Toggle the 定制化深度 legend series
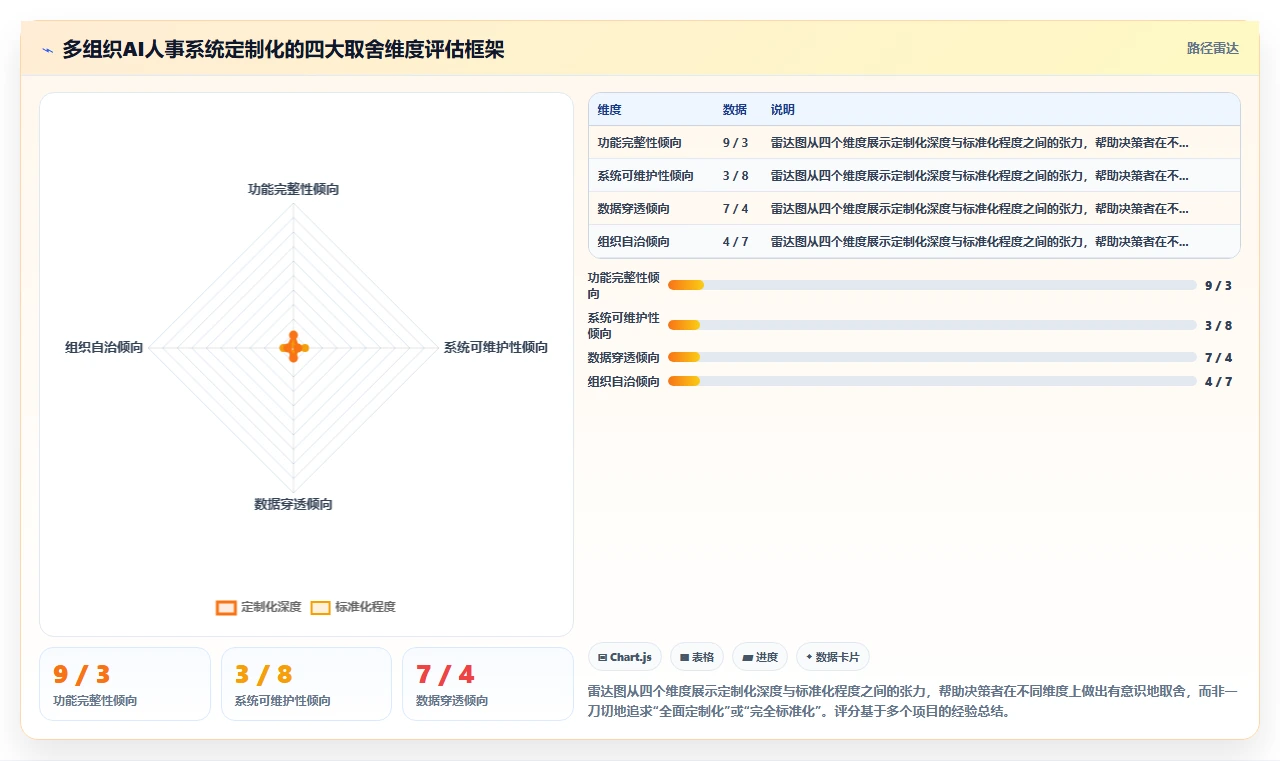The height and width of the screenshot is (761, 1280). [259, 607]
